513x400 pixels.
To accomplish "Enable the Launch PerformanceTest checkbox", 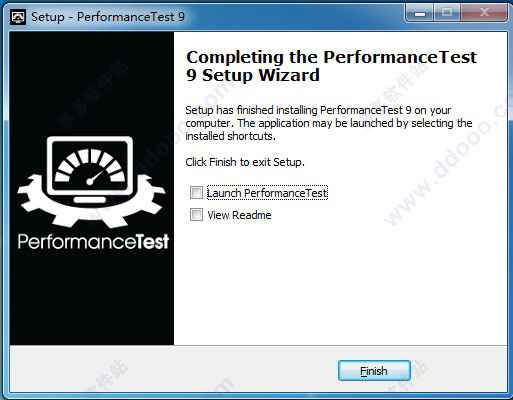I will 196,192.
